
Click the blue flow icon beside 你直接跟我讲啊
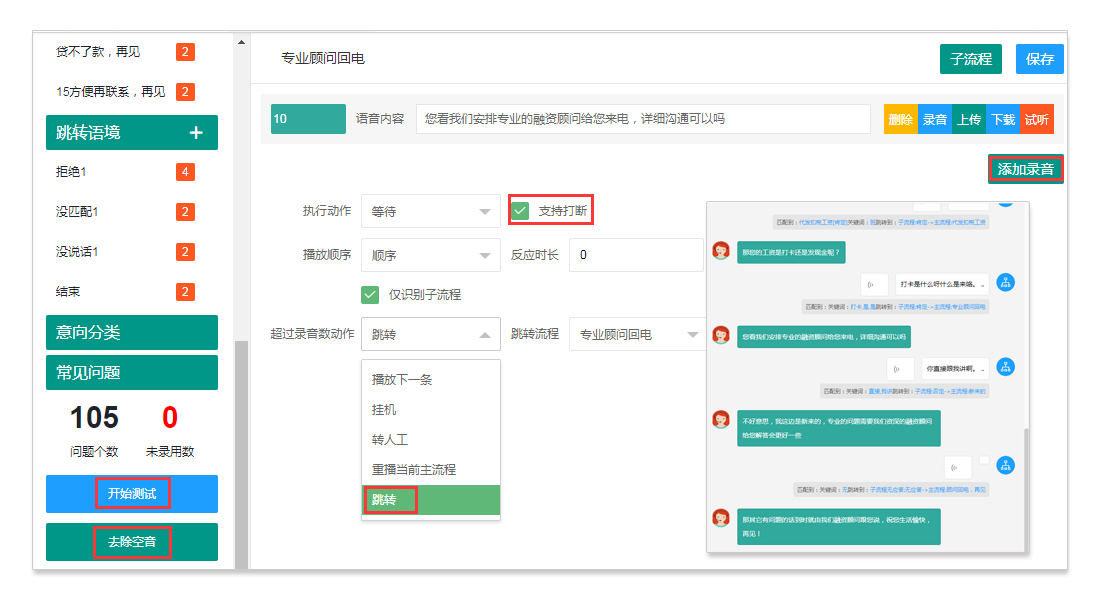[1006, 368]
